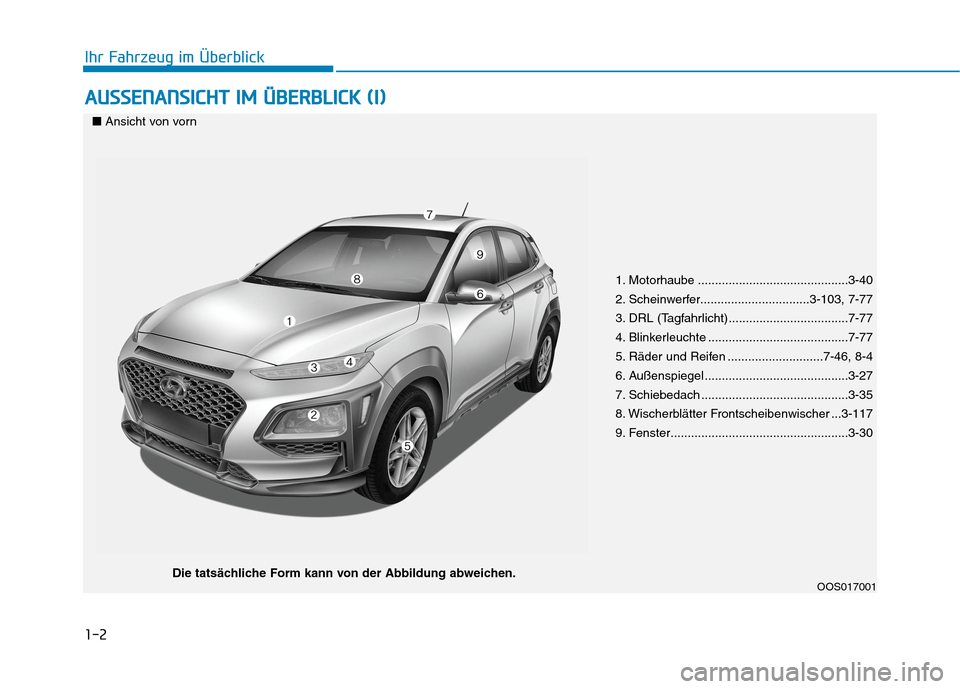Click callout marker 3 for DRL
This screenshot has height=689, width=960.
click(x=313, y=368)
